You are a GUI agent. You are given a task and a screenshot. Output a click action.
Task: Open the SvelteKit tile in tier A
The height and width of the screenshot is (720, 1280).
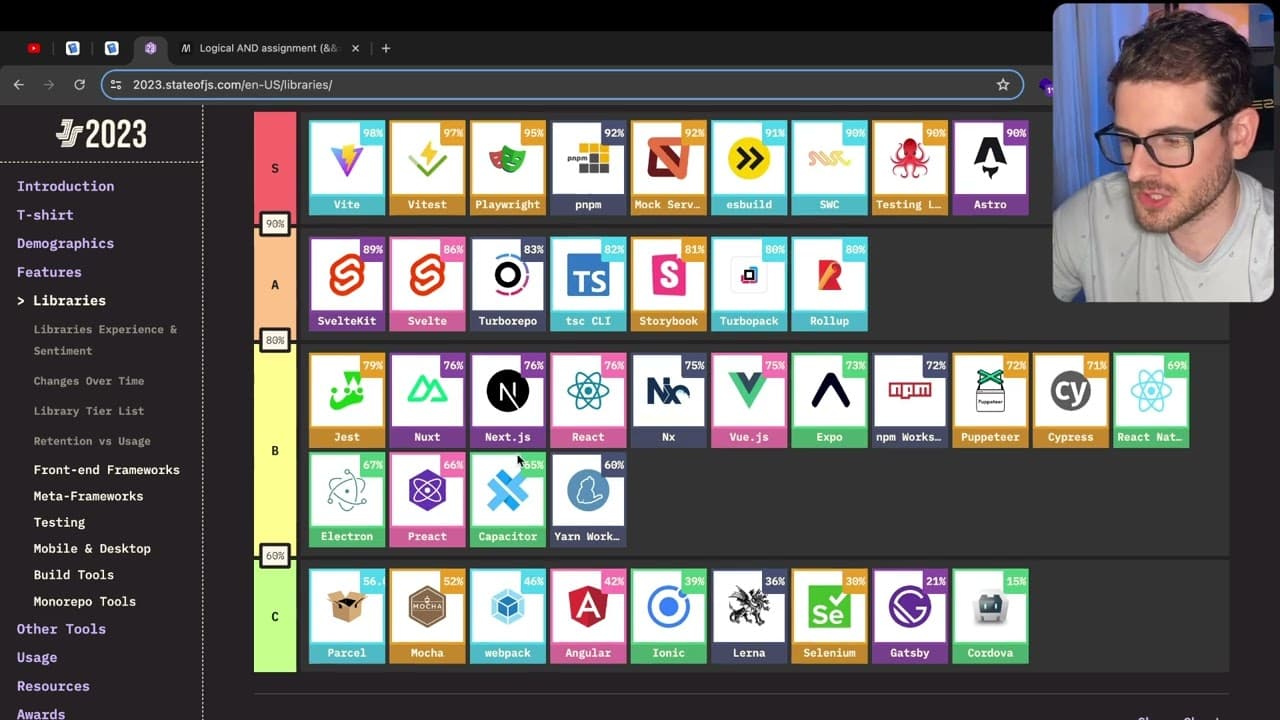coord(347,284)
